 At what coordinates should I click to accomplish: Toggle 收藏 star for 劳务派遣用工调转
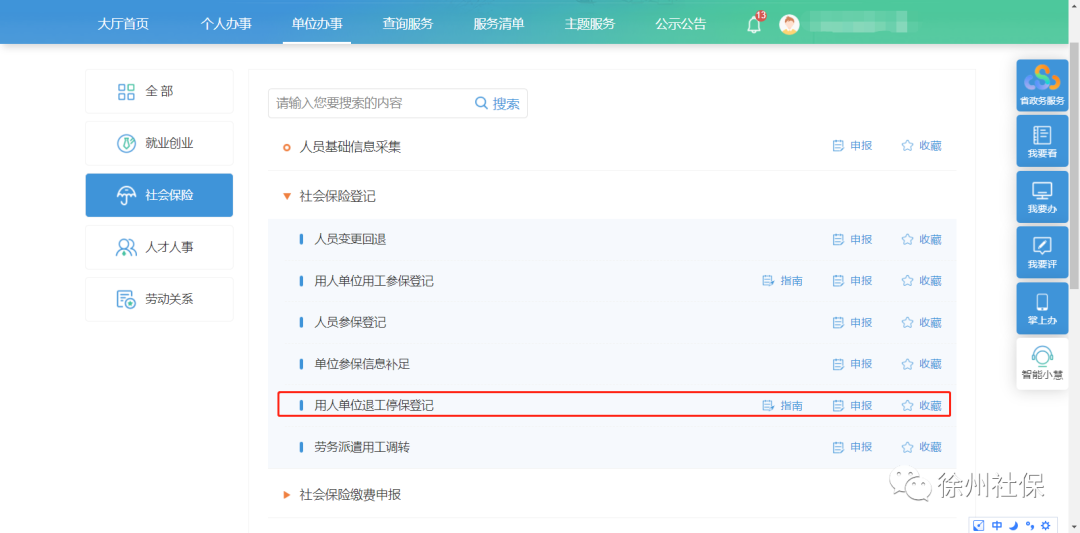coord(921,447)
